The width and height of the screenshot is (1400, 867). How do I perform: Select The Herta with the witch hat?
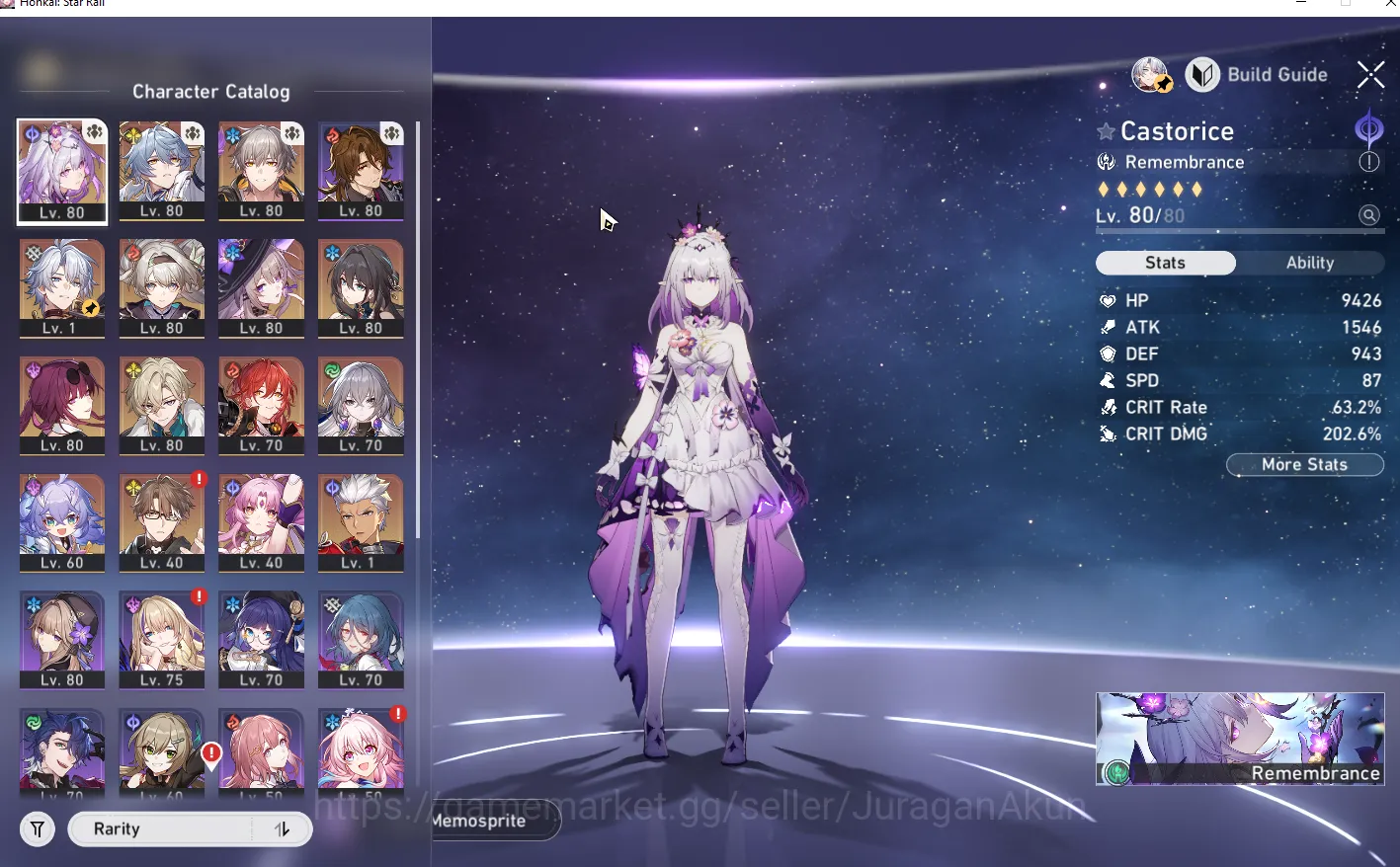(x=261, y=288)
